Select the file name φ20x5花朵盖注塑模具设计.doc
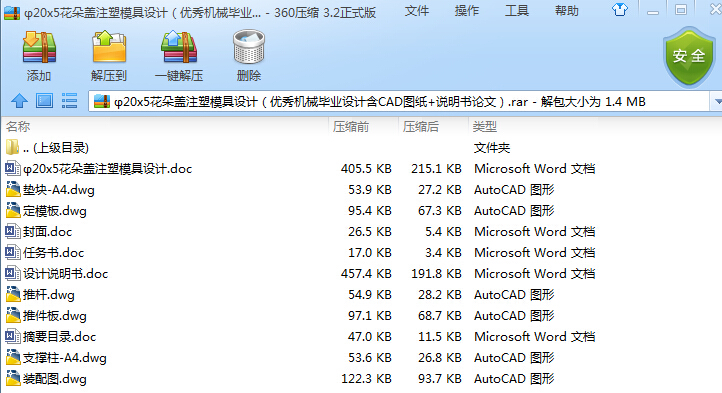This screenshot has width=722, height=393. (107, 169)
